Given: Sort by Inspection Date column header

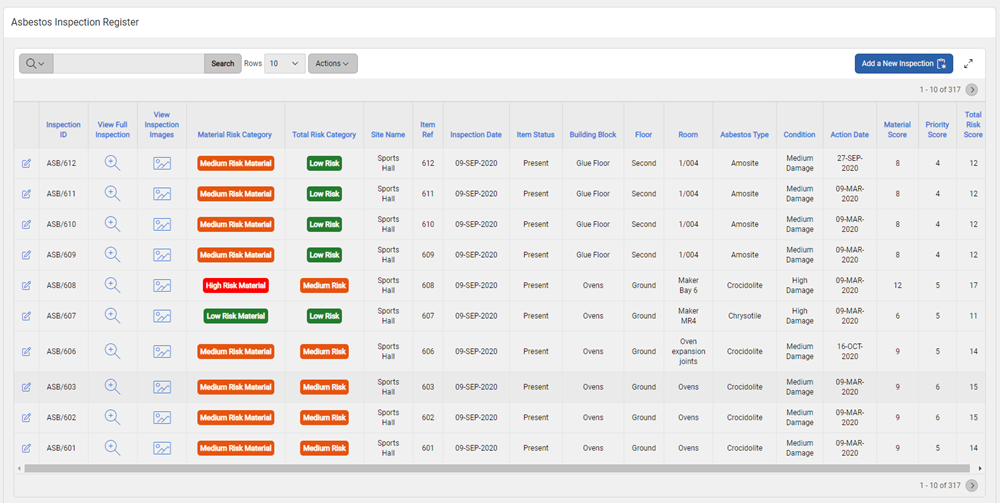Looking at the screenshot, I should tap(476, 135).
